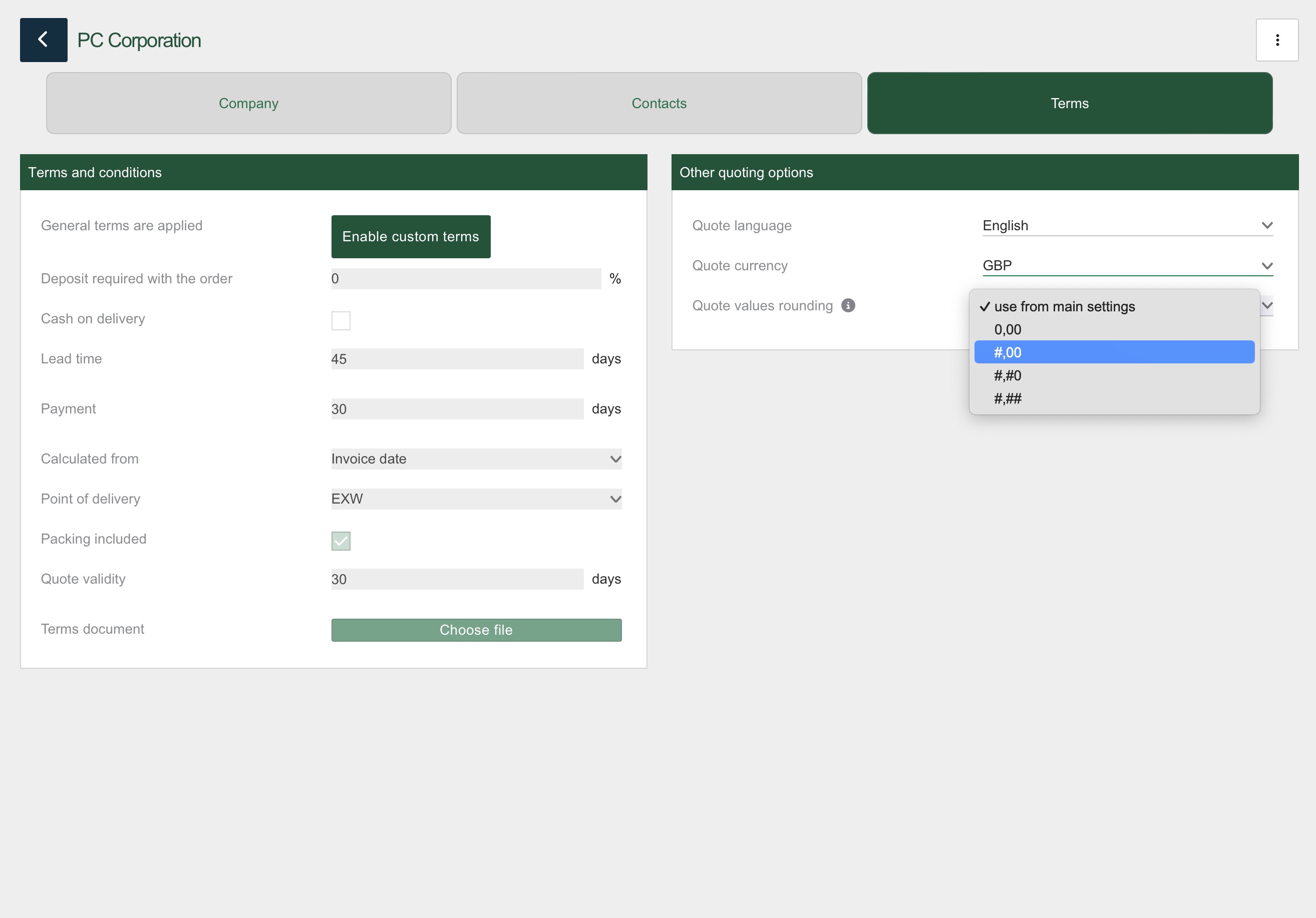
Task: Click the back arrow icon
Action: (x=44, y=40)
